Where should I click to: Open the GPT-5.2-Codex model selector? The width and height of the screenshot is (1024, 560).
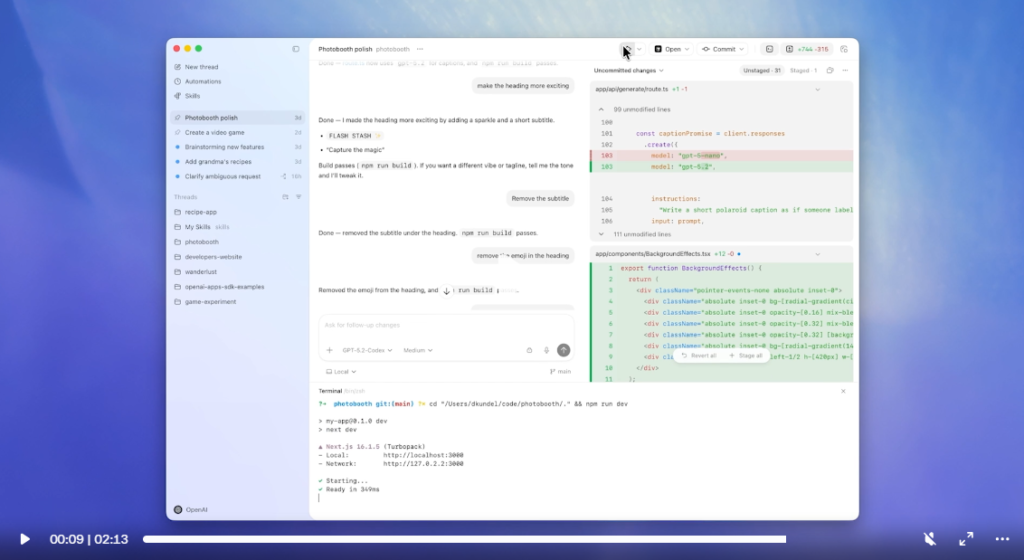pos(368,350)
